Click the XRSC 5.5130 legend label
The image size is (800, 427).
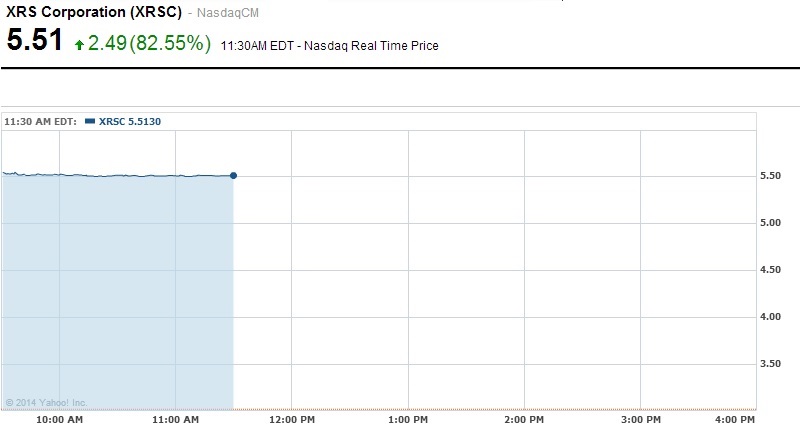point(130,121)
